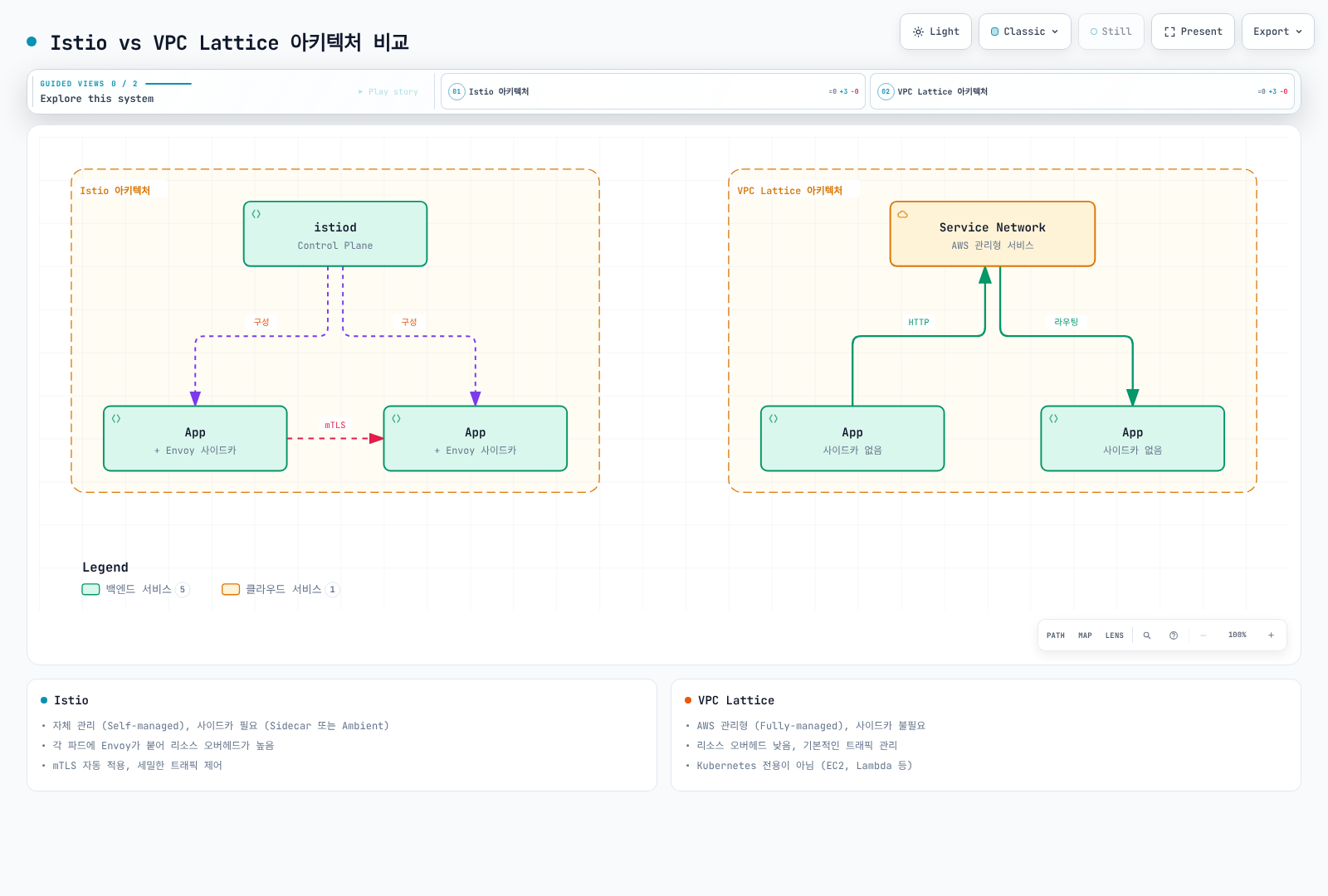Zoom in with the plus button
The width and height of the screenshot is (1328, 896).
point(1271,635)
